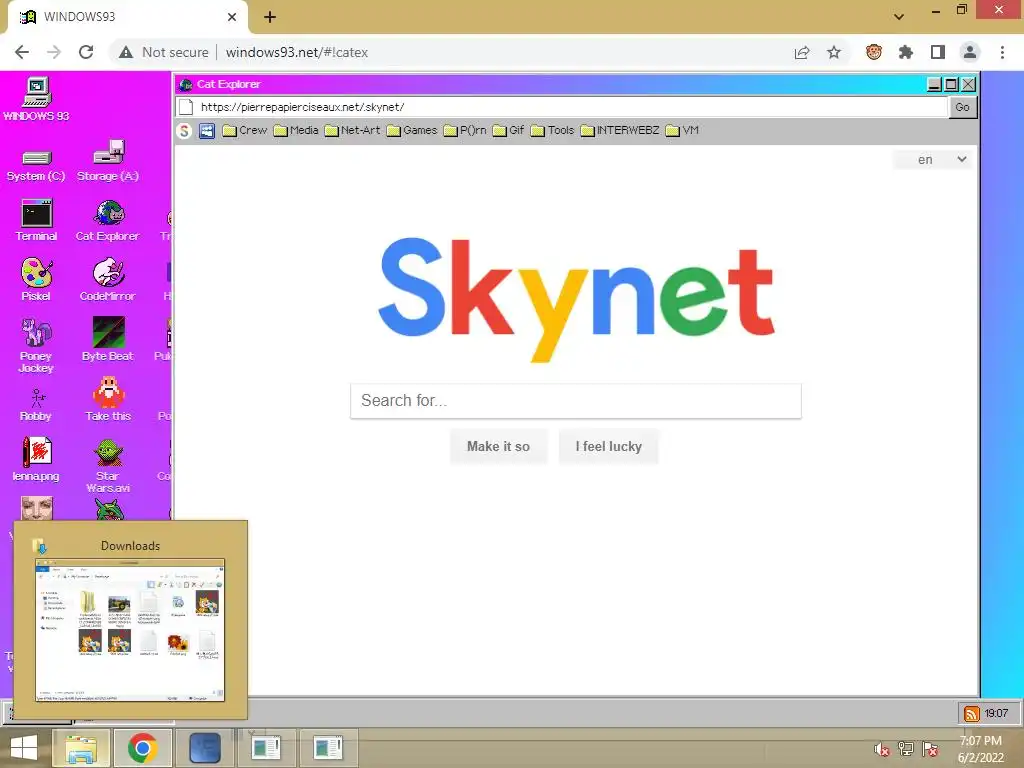Open the Media bookmarks folder
Viewport: 1024px width, 768px height.
pos(296,131)
